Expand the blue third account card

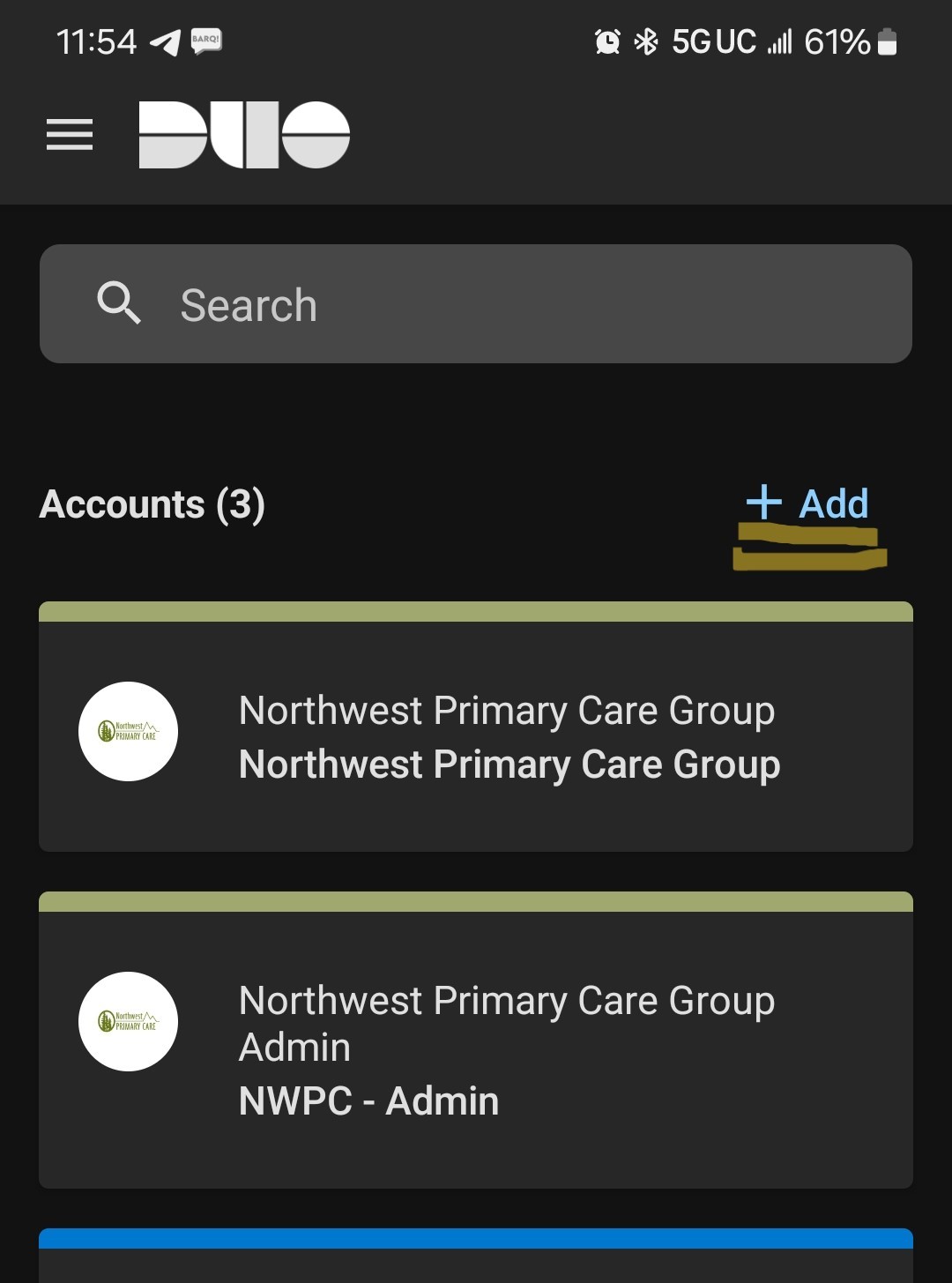click(476, 1256)
